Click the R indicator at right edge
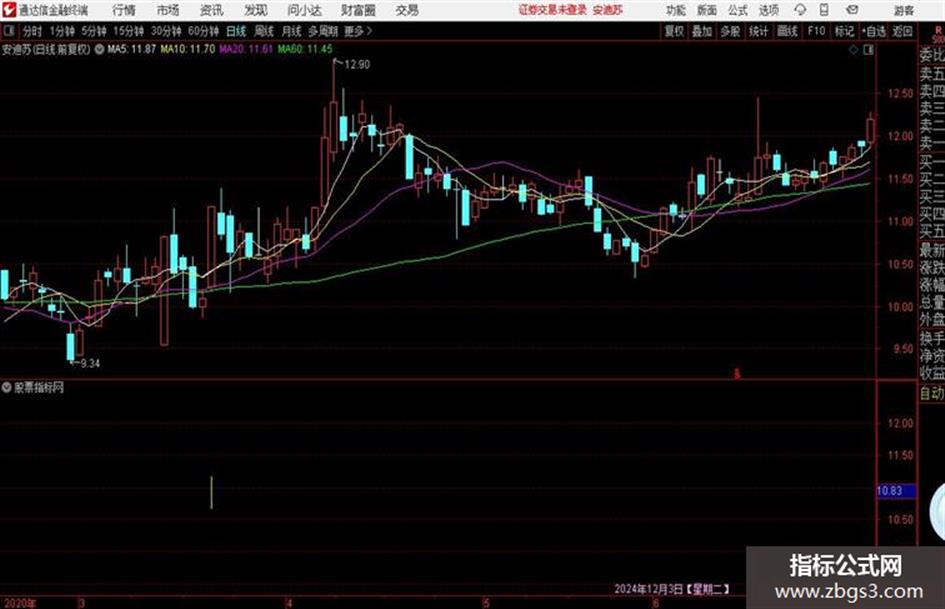Viewport: 945px width, 609px height. [938, 30]
